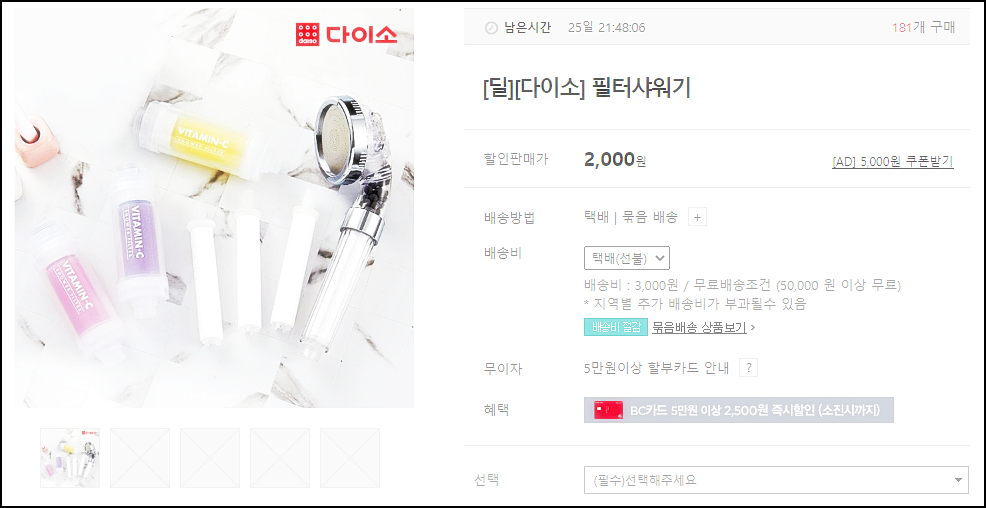Select the fifth empty thumbnail placeholder
The width and height of the screenshot is (986, 508).
point(350,458)
